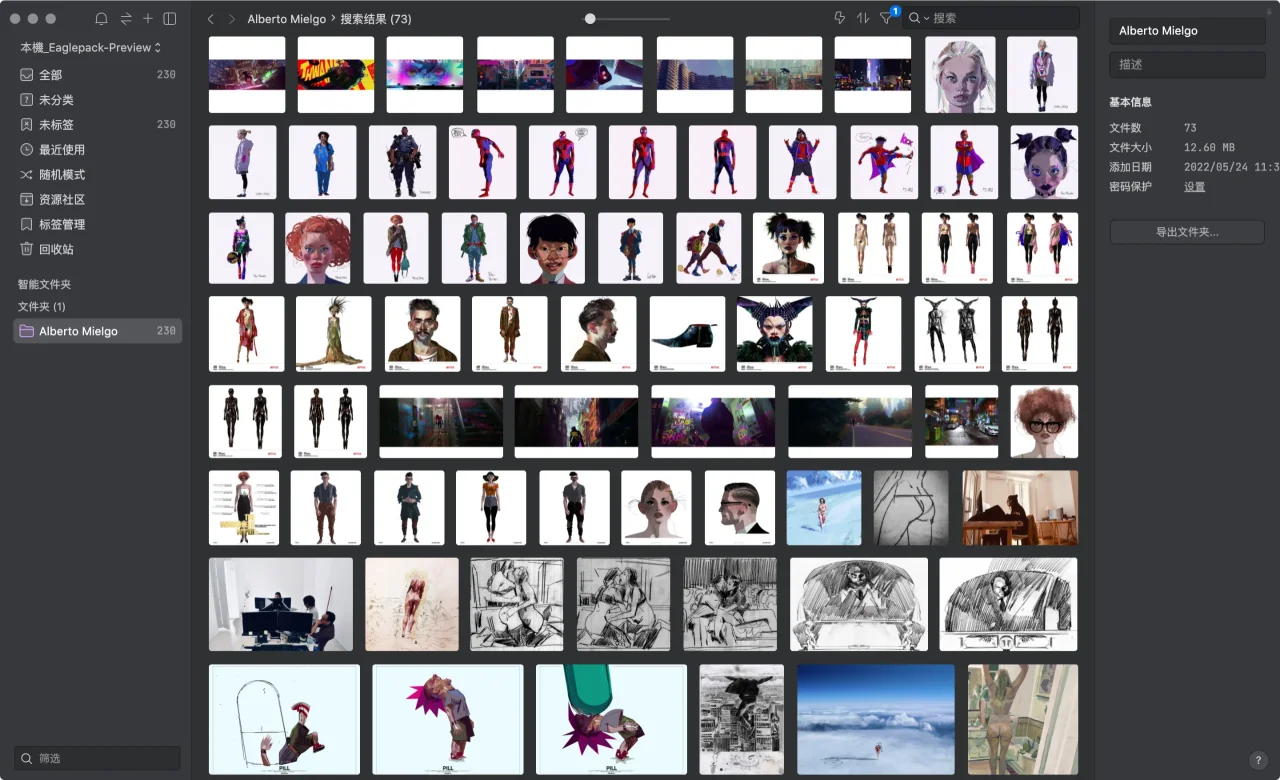Click the 智能文件夹 section header
This screenshot has width=1280, height=780.
point(45,285)
